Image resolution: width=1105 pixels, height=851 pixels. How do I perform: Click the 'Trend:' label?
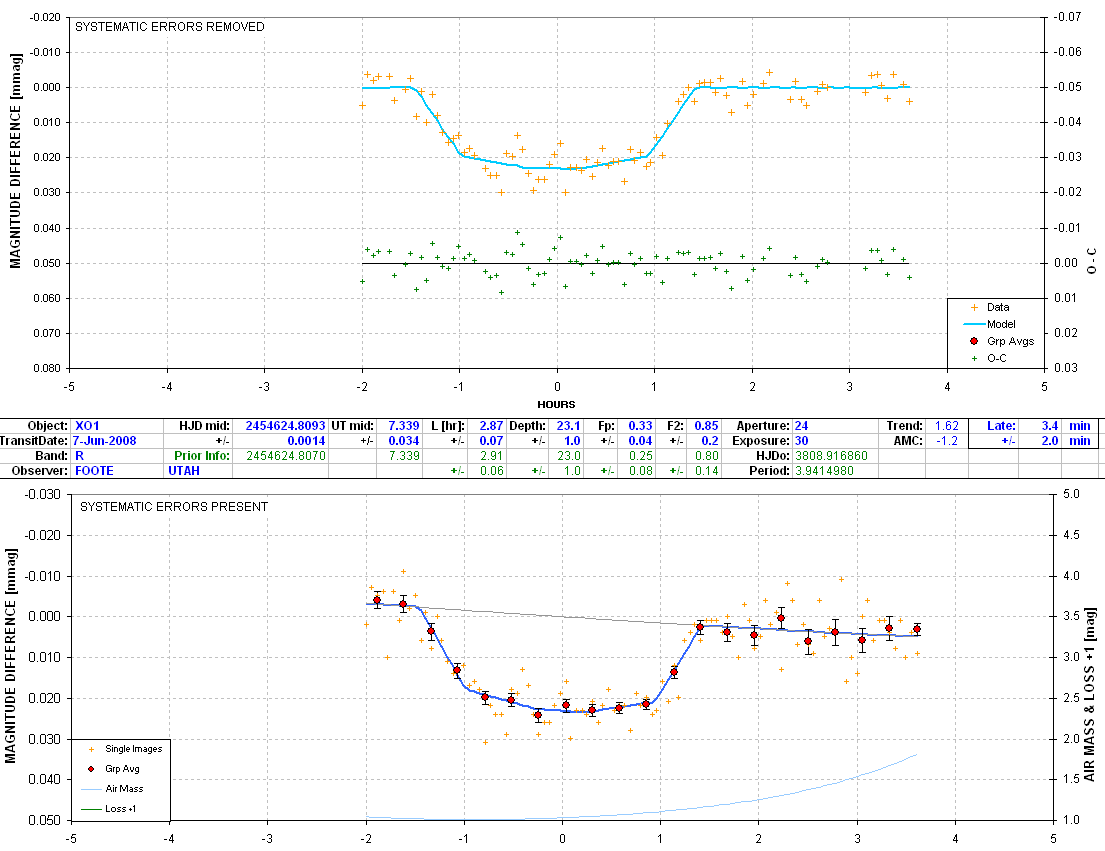[905, 426]
